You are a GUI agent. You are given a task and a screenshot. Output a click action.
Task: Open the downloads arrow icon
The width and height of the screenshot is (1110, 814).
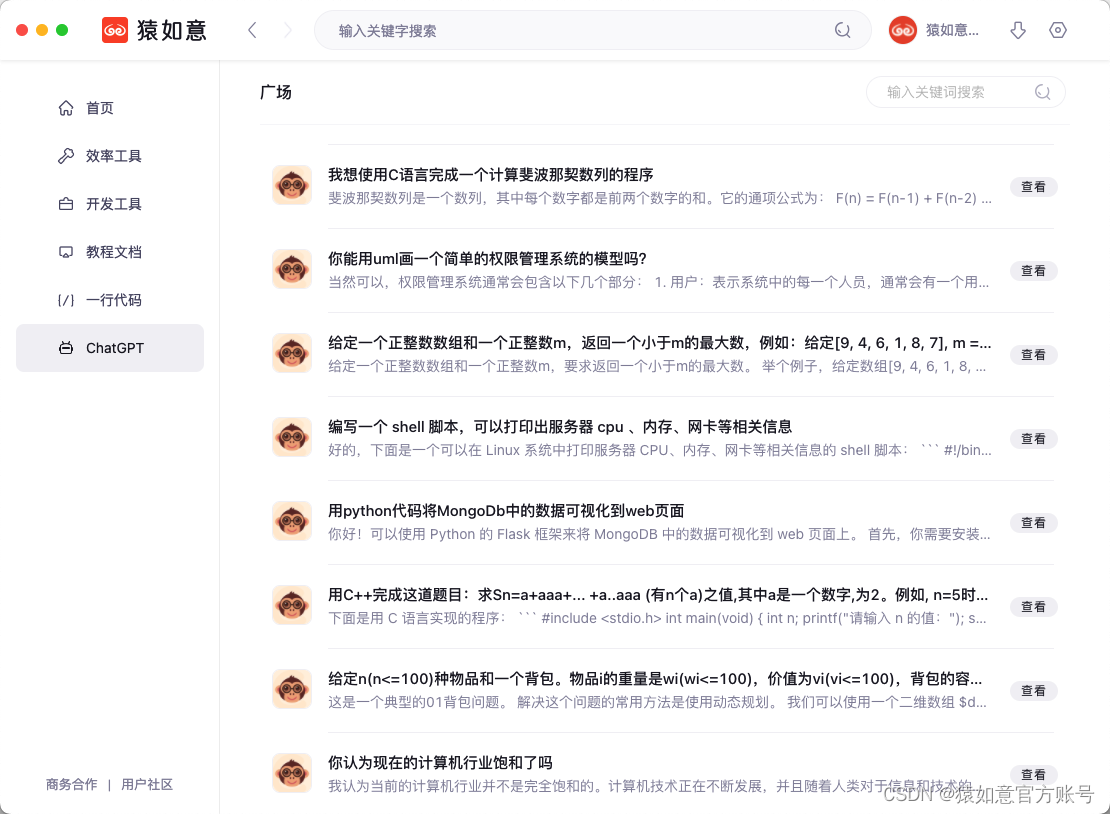click(1018, 30)
